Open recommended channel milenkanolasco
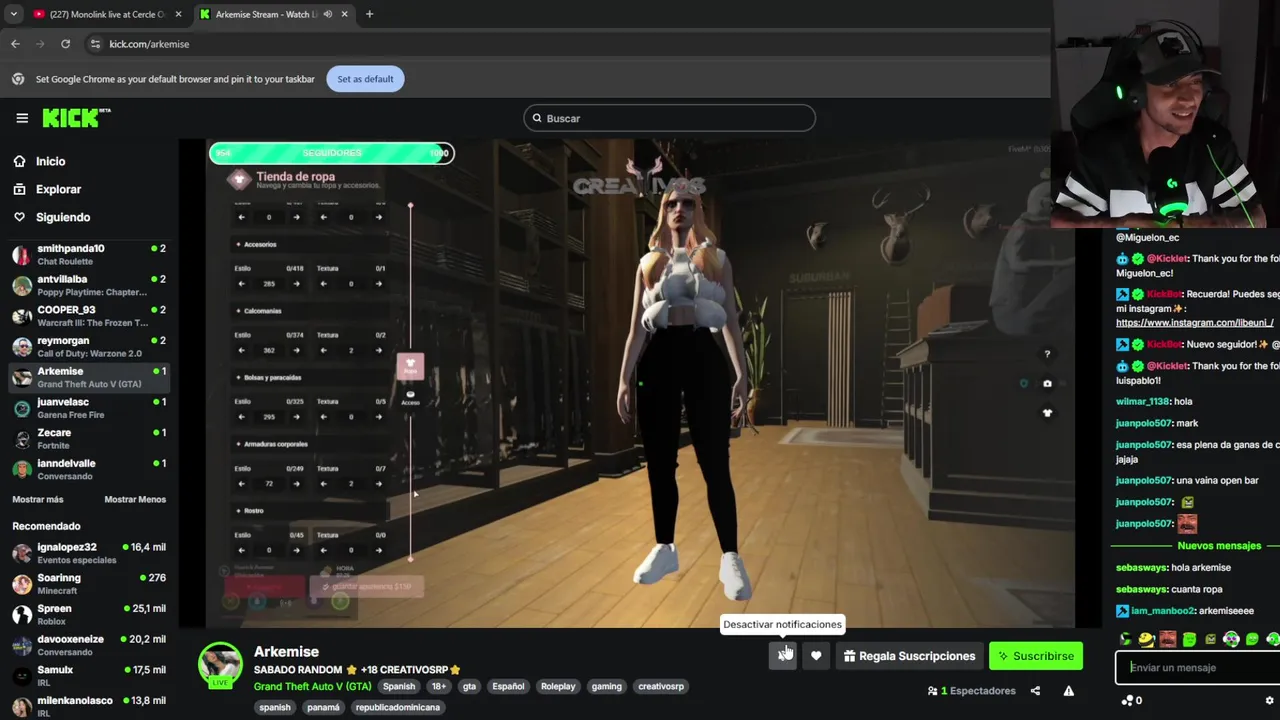 coord(90,706)
